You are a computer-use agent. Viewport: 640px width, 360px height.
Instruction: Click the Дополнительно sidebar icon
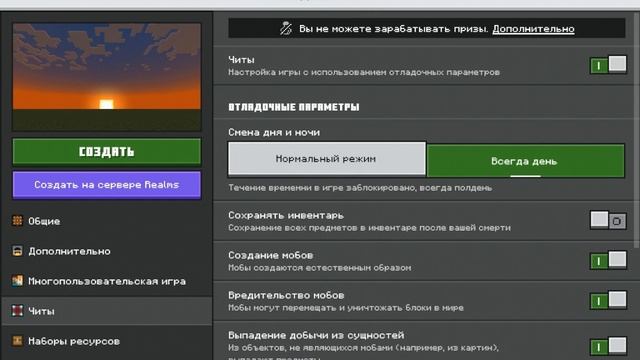pos(17,251)
